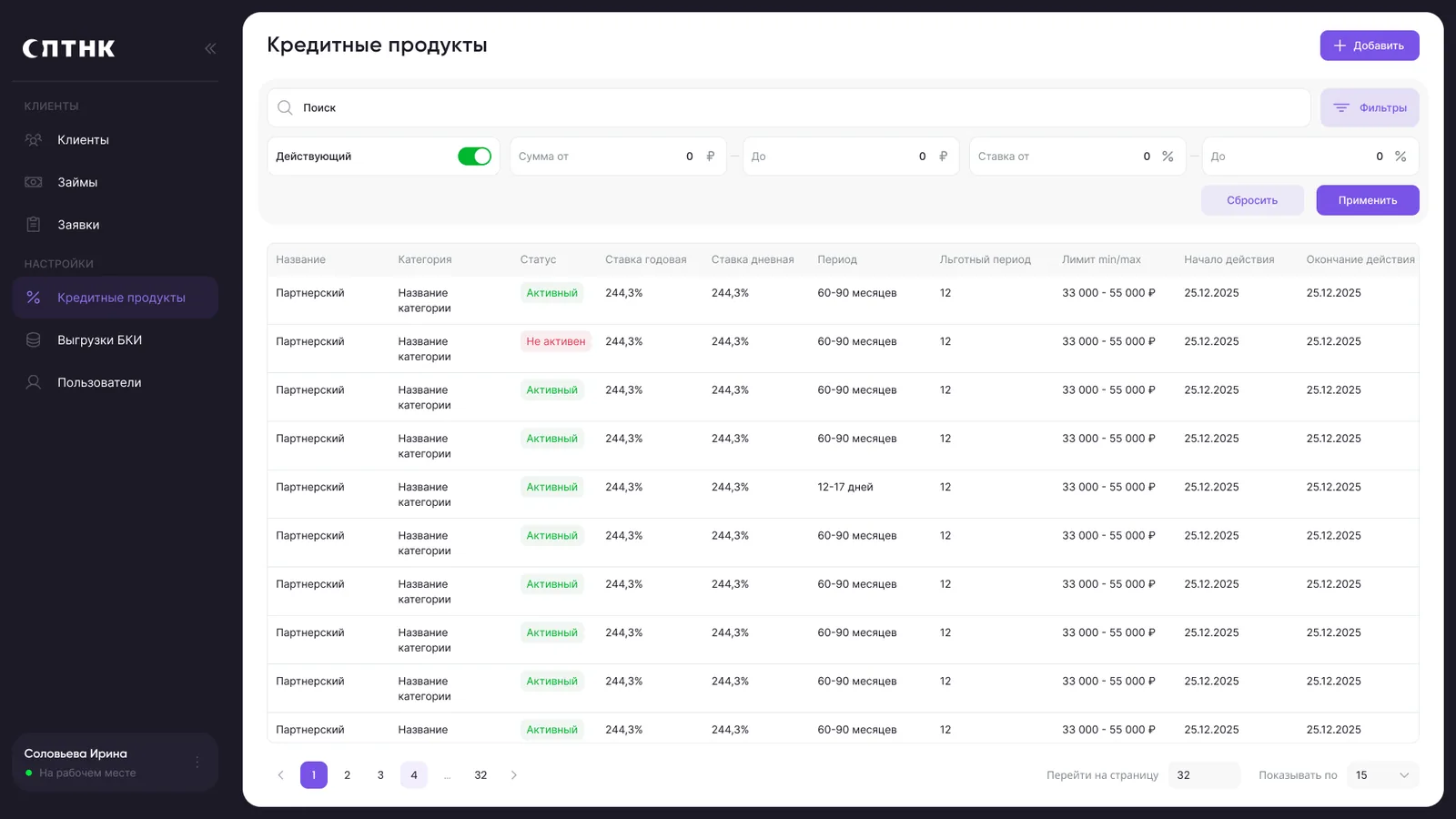Click the rate До percent input field
The width and height of the screenshot is (1456, 819).
(x=1310, y=157)
